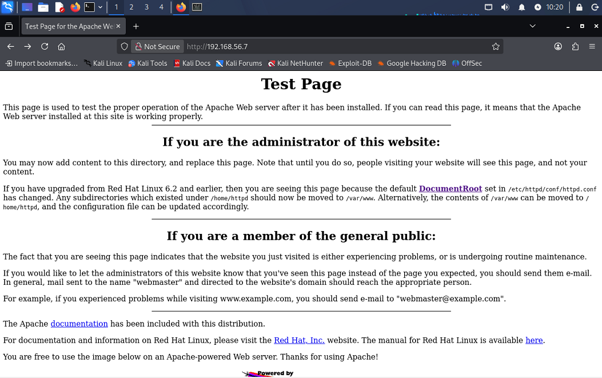Open the extensions puzzle icon
This screenshot has width=602, height=378.
575,46
